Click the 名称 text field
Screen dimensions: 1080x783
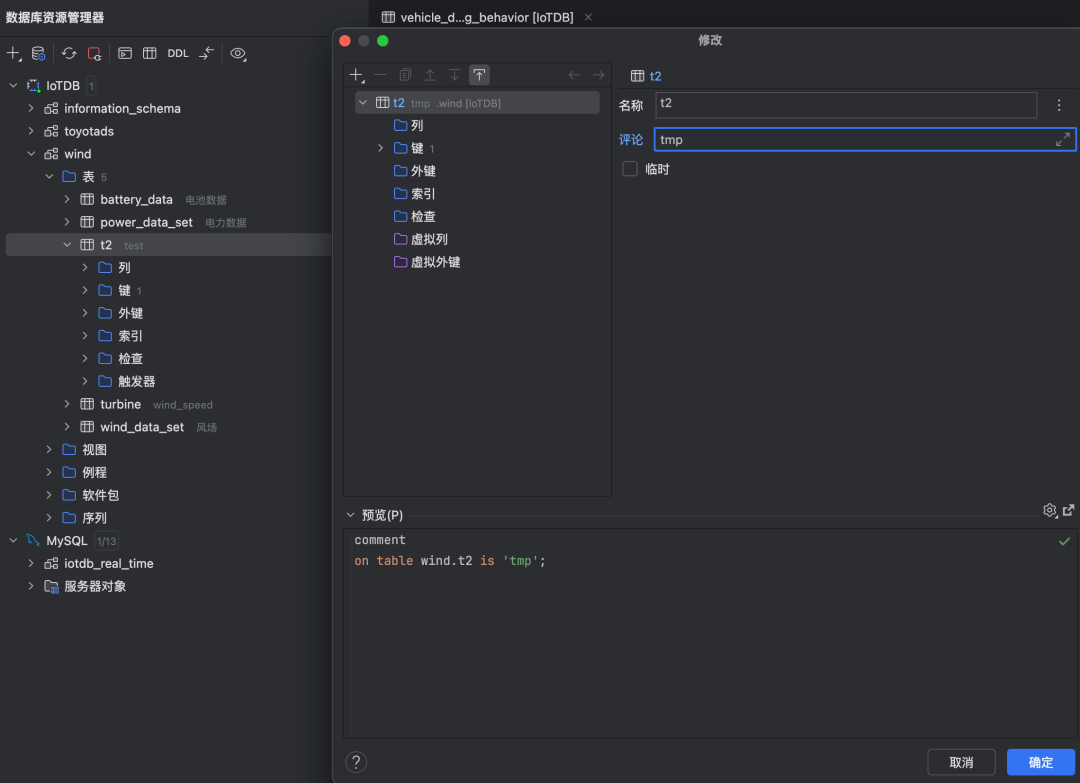tap(846, 104)
